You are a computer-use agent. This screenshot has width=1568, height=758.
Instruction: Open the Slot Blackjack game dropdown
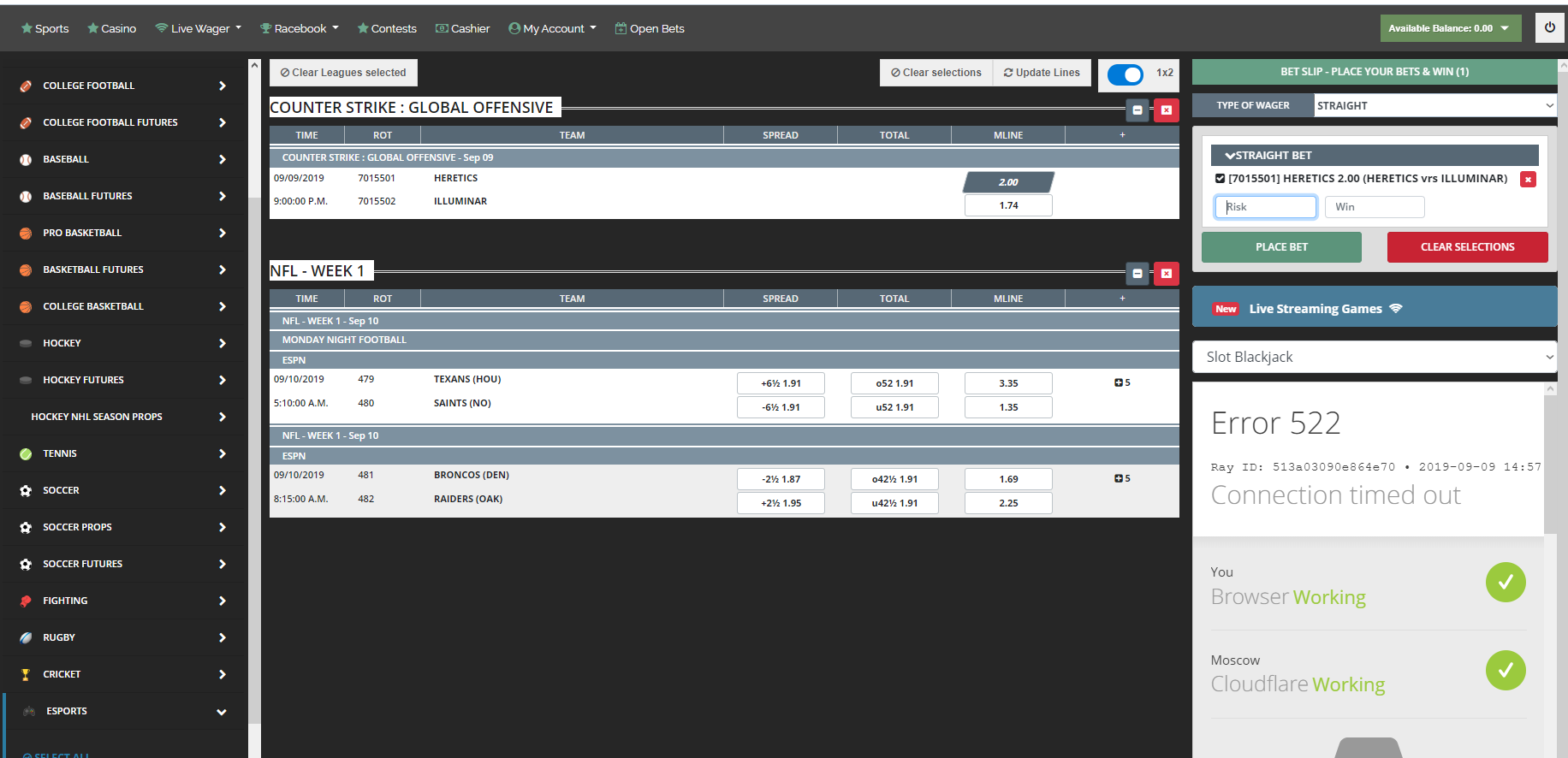[1375, 357]
